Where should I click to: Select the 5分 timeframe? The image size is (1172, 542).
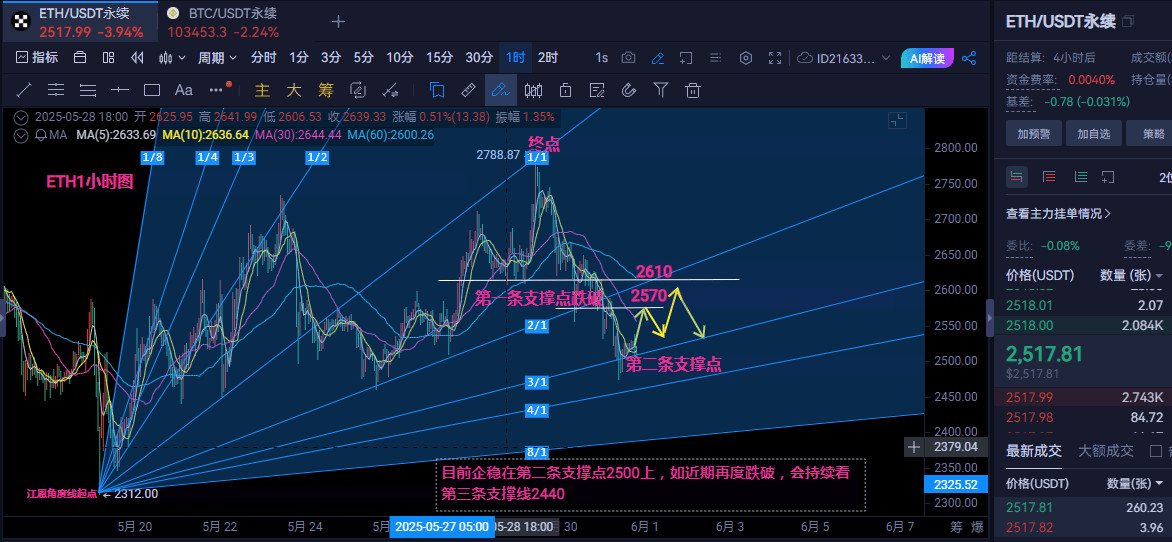point(363,58)
